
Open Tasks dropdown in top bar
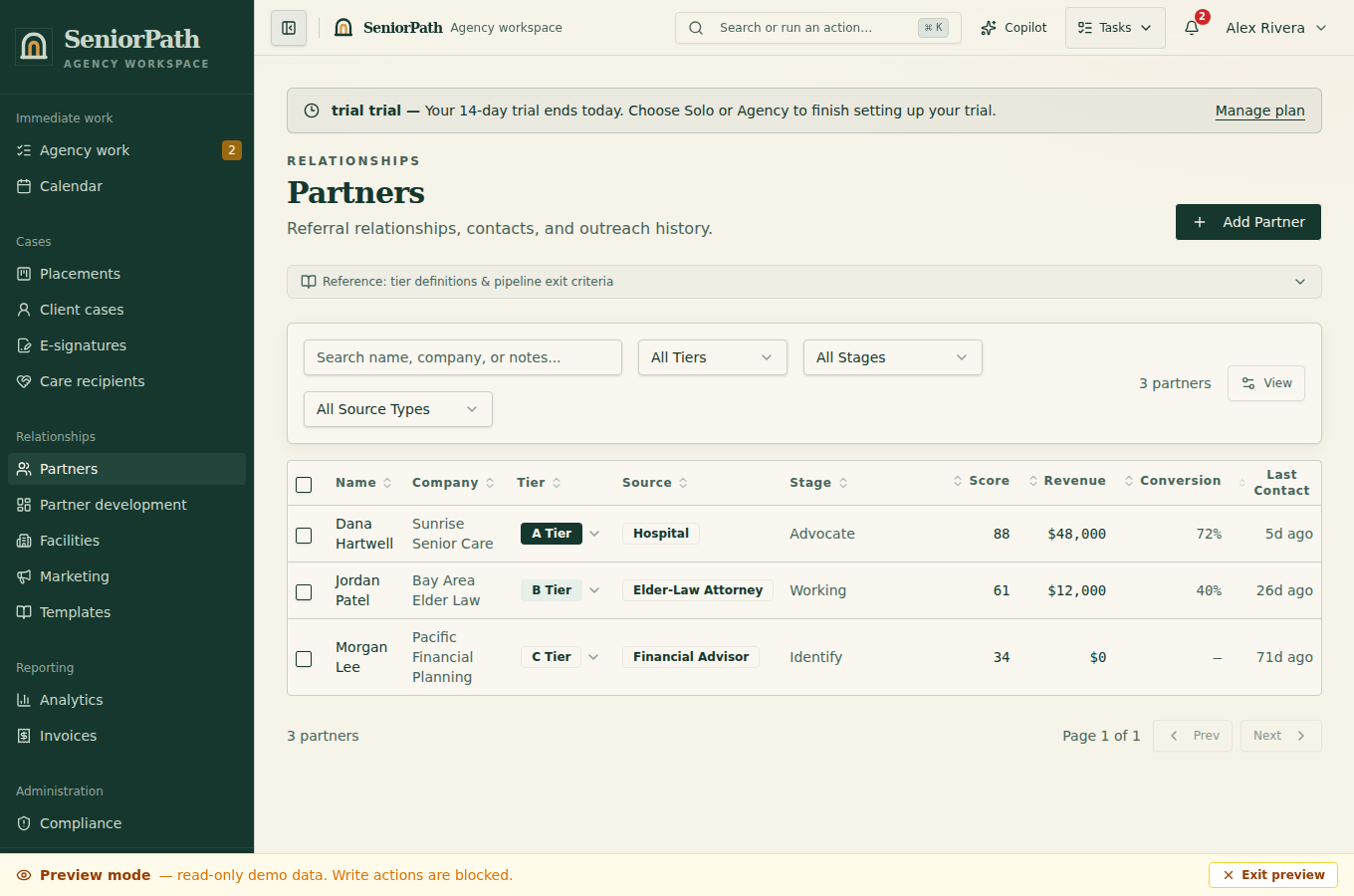pyautogui.click(x=1115, y=28)
